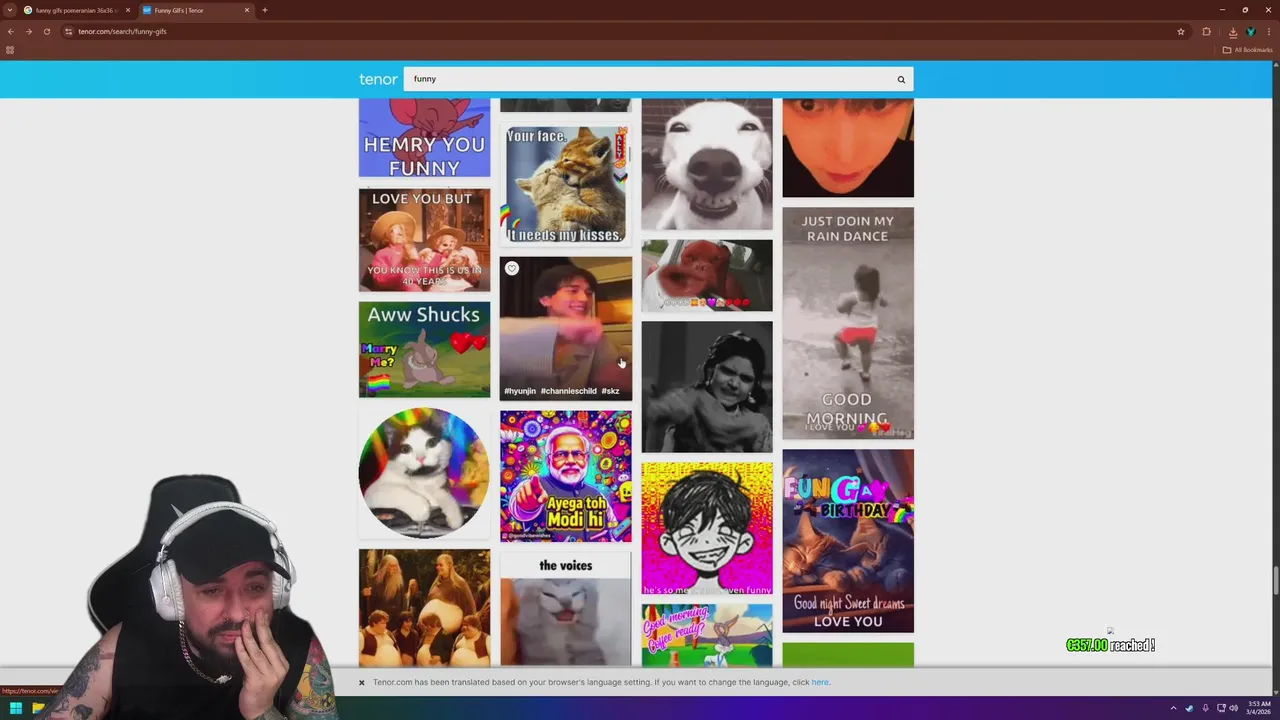Click the 'here' language link

pyautogui.click(x=820, y=682)
